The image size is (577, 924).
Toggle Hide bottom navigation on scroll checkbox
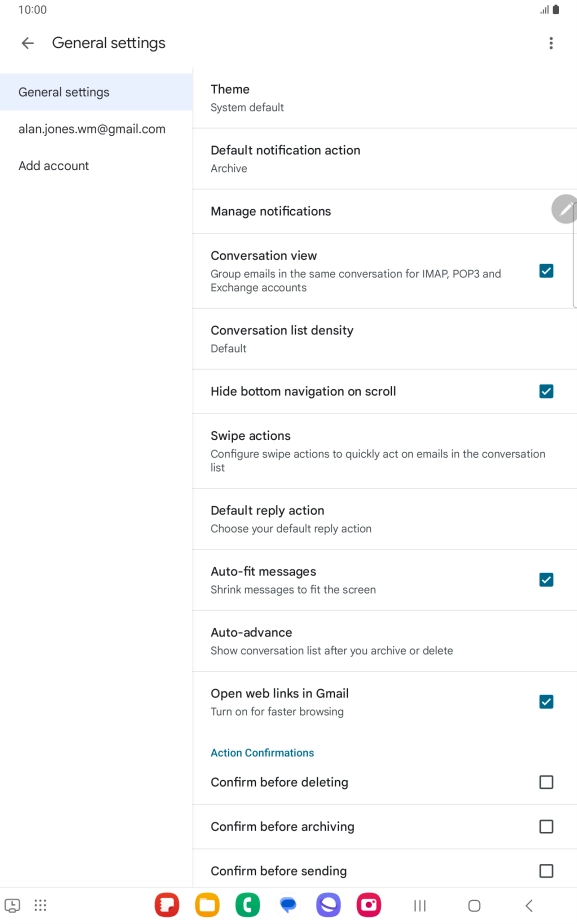(546, 391)
